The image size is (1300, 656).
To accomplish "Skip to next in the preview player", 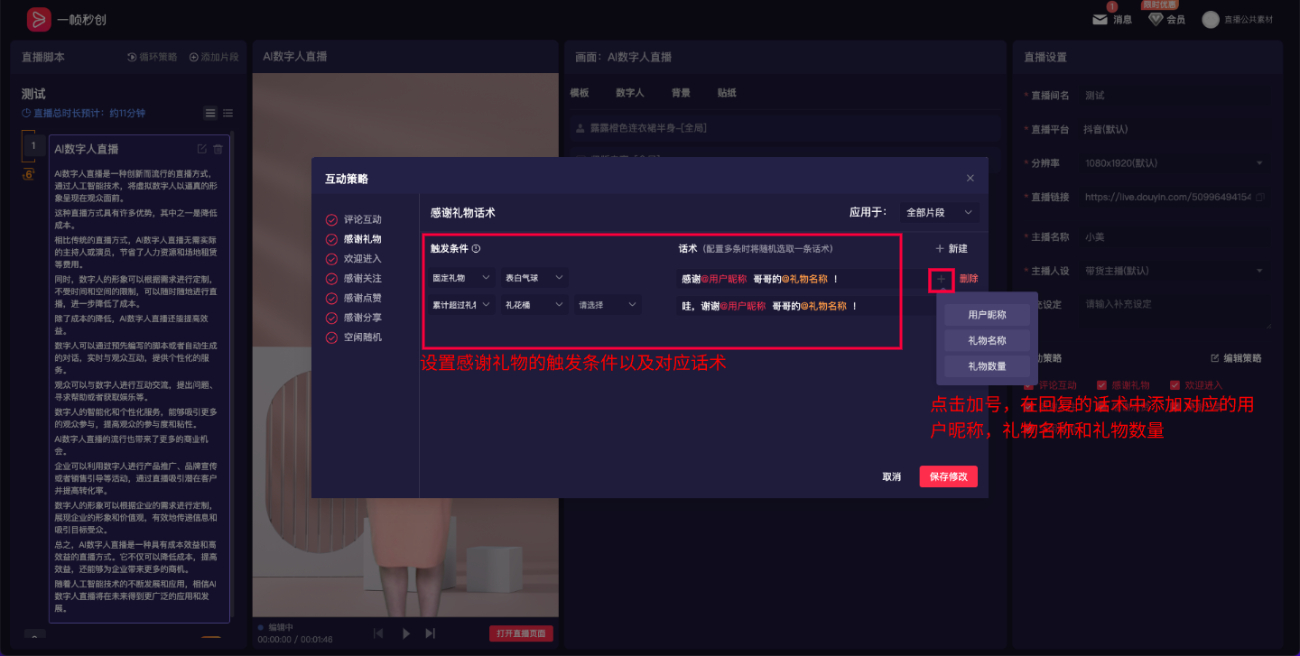I will [431, 633].
